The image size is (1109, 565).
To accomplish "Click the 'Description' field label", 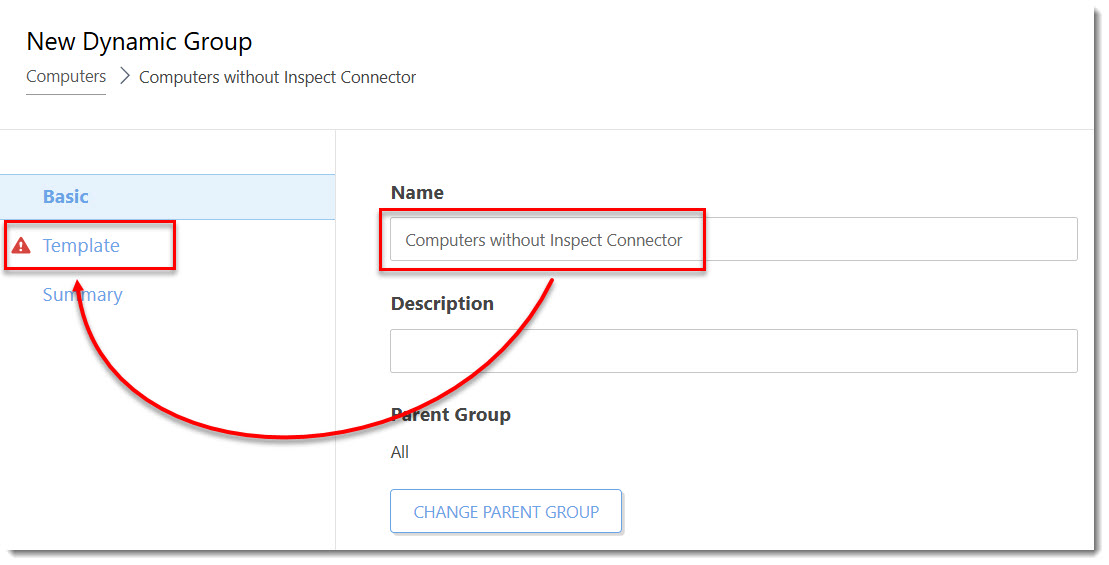I will click(442, 304).
